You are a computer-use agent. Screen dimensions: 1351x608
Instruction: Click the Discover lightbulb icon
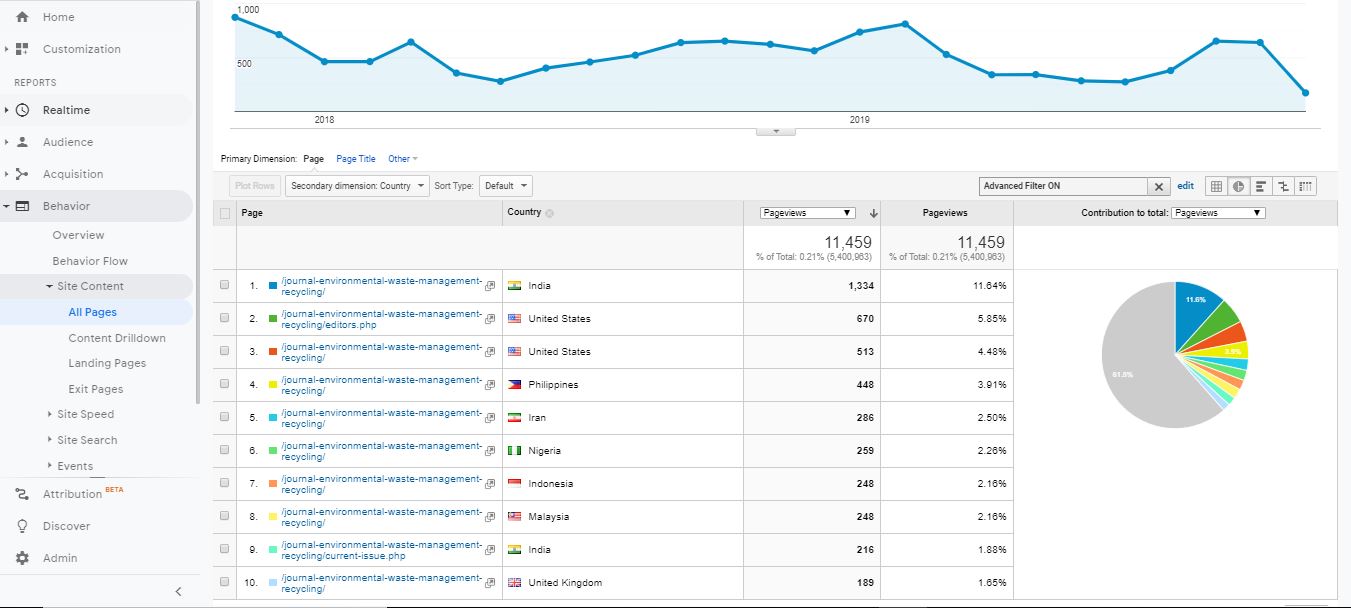(22, 526)
